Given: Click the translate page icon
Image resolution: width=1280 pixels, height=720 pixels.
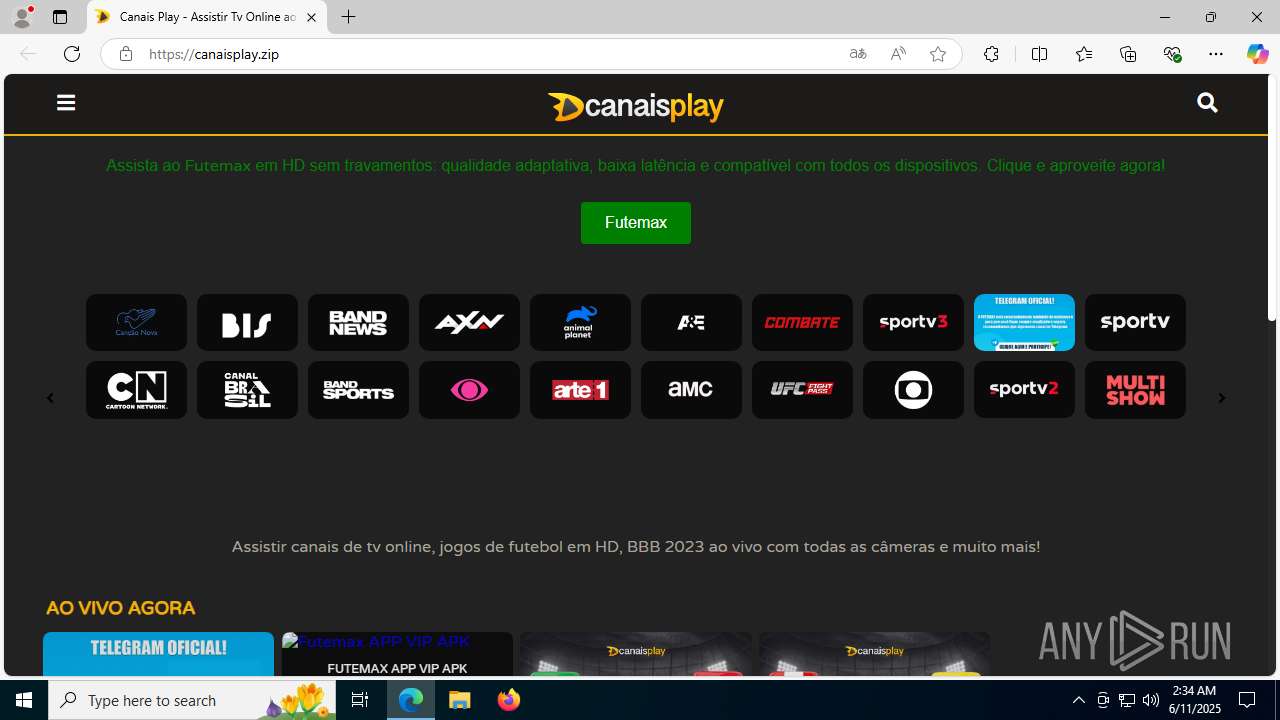Looking at the screenshot, I should (x=858, y=54).
